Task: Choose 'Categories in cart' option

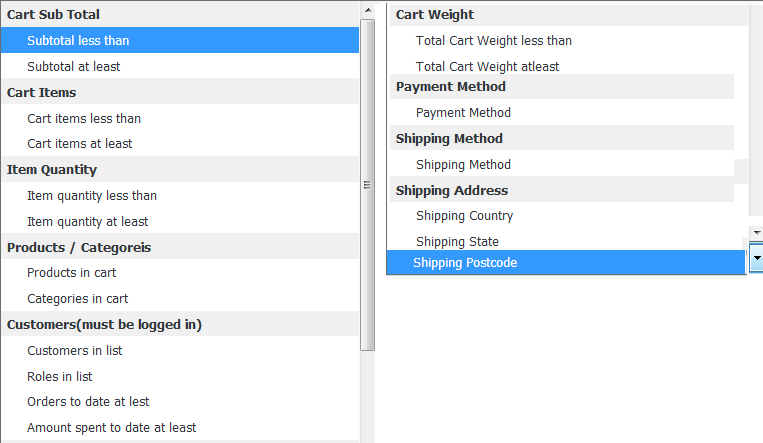Action: coord(180,298)
